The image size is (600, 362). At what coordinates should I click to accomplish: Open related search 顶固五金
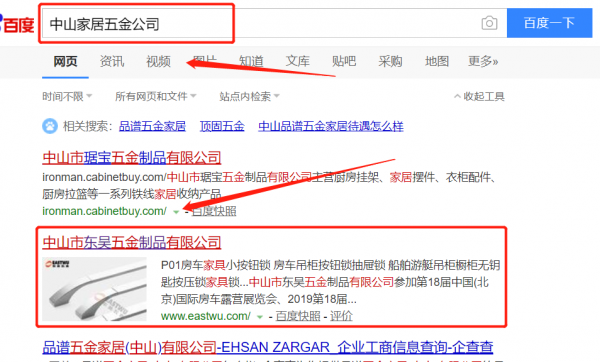[222, 126]
